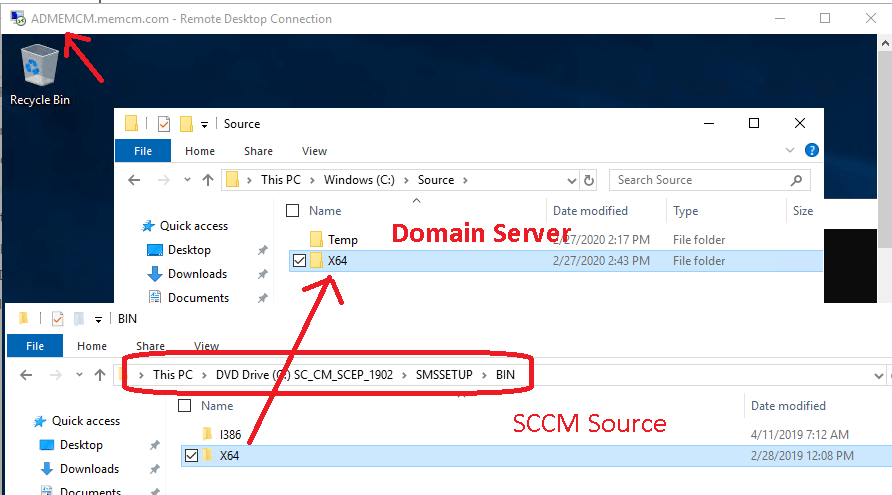Open recent locations dropdown in Source window
The image size is (892, 495).
click(187, 180)
